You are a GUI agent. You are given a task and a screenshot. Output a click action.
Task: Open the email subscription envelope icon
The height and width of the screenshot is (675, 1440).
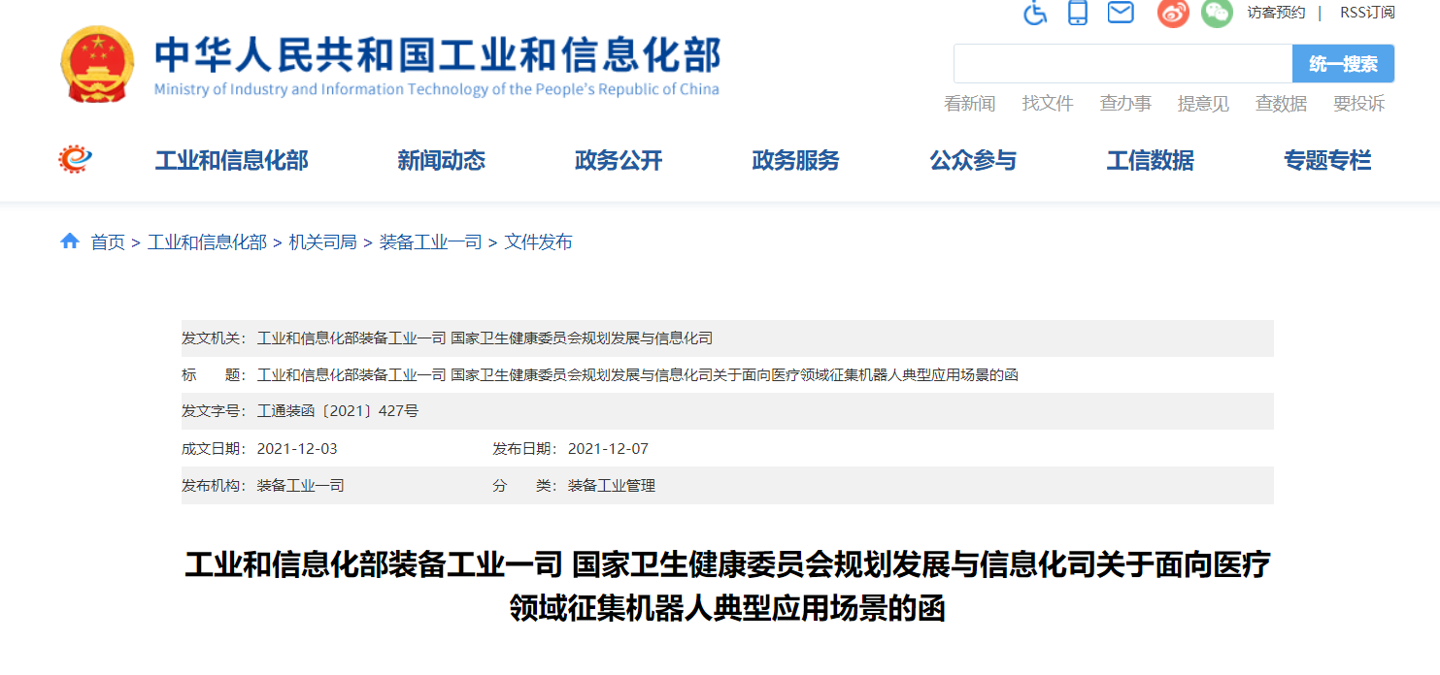[x=1120, y=13]
